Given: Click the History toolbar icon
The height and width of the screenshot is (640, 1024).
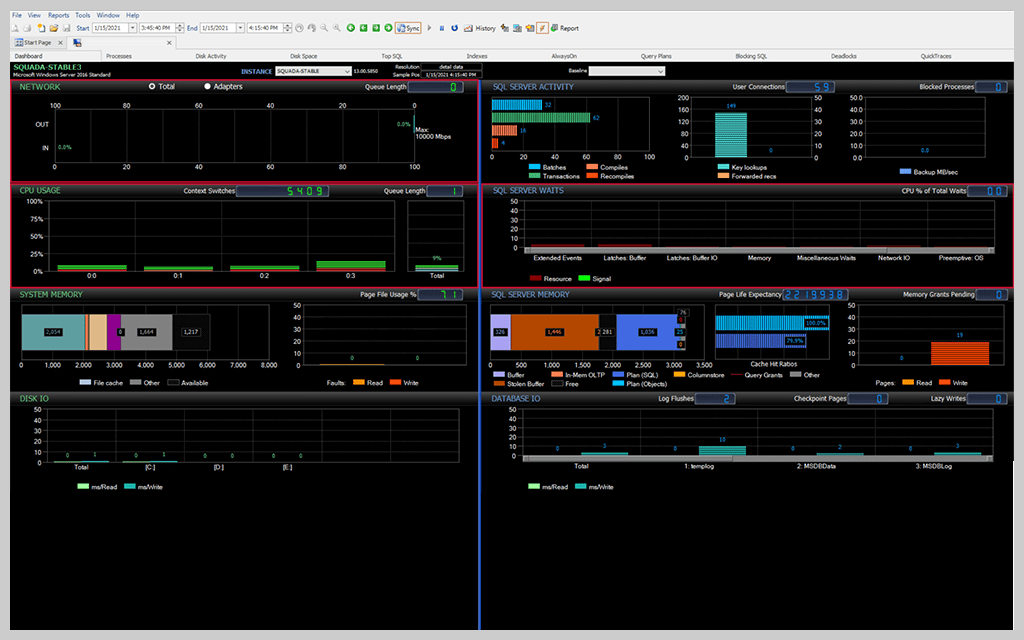Looking at the screenshot, I should pyautogui.click(x=486, y=28).
